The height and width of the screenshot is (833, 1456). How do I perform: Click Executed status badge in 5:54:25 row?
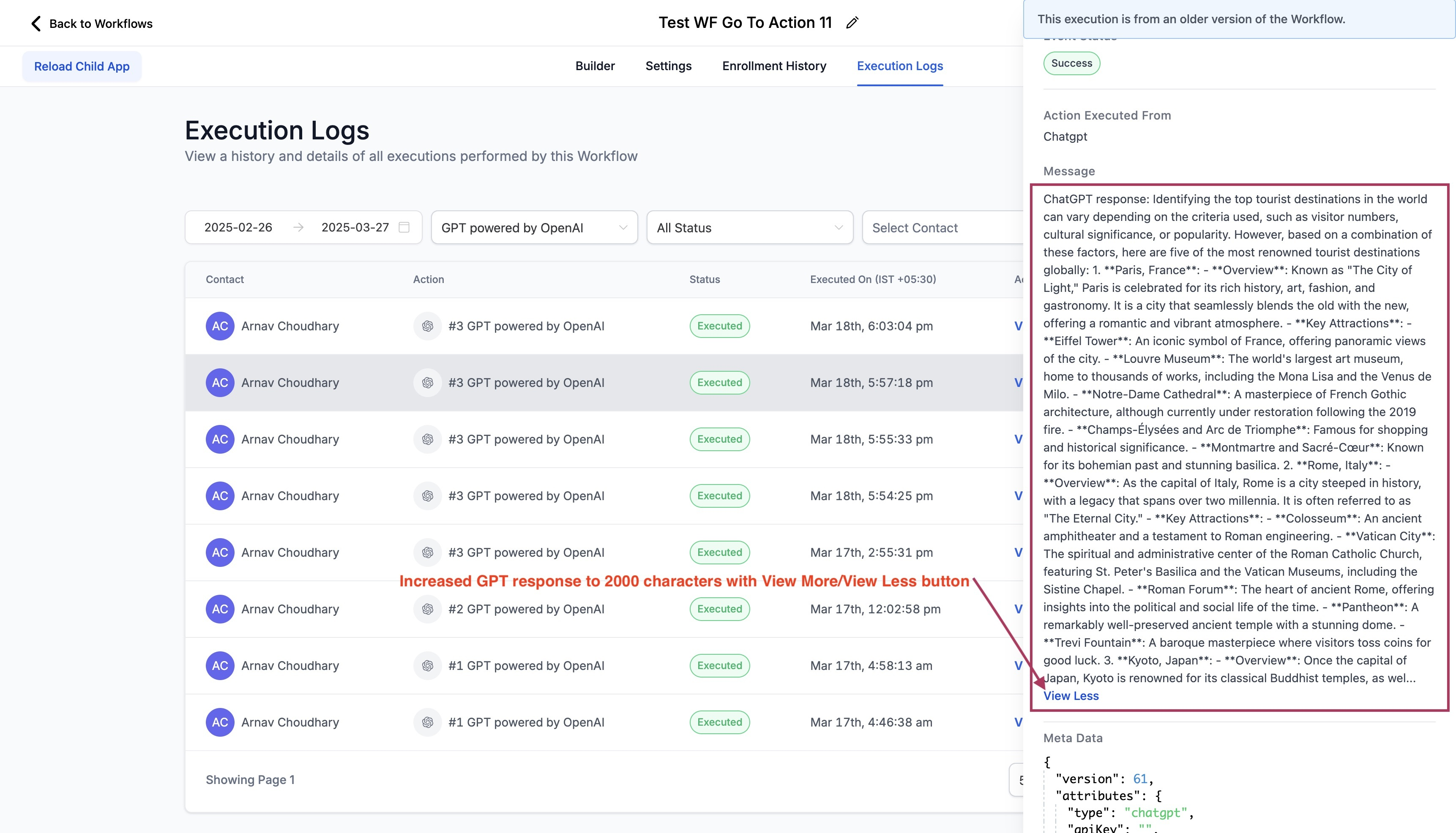tap(719, 496)
